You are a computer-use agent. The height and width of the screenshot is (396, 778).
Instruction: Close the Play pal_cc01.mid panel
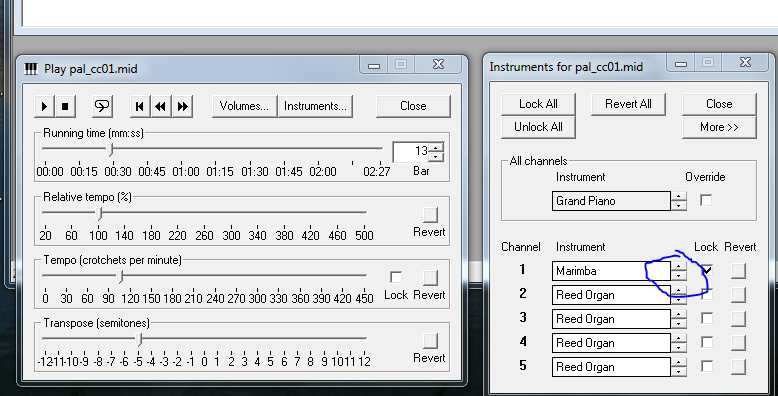point(413,106)
